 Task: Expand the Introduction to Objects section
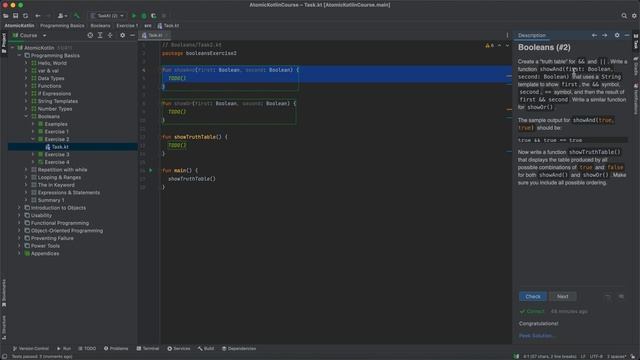[x=19, y=208]
